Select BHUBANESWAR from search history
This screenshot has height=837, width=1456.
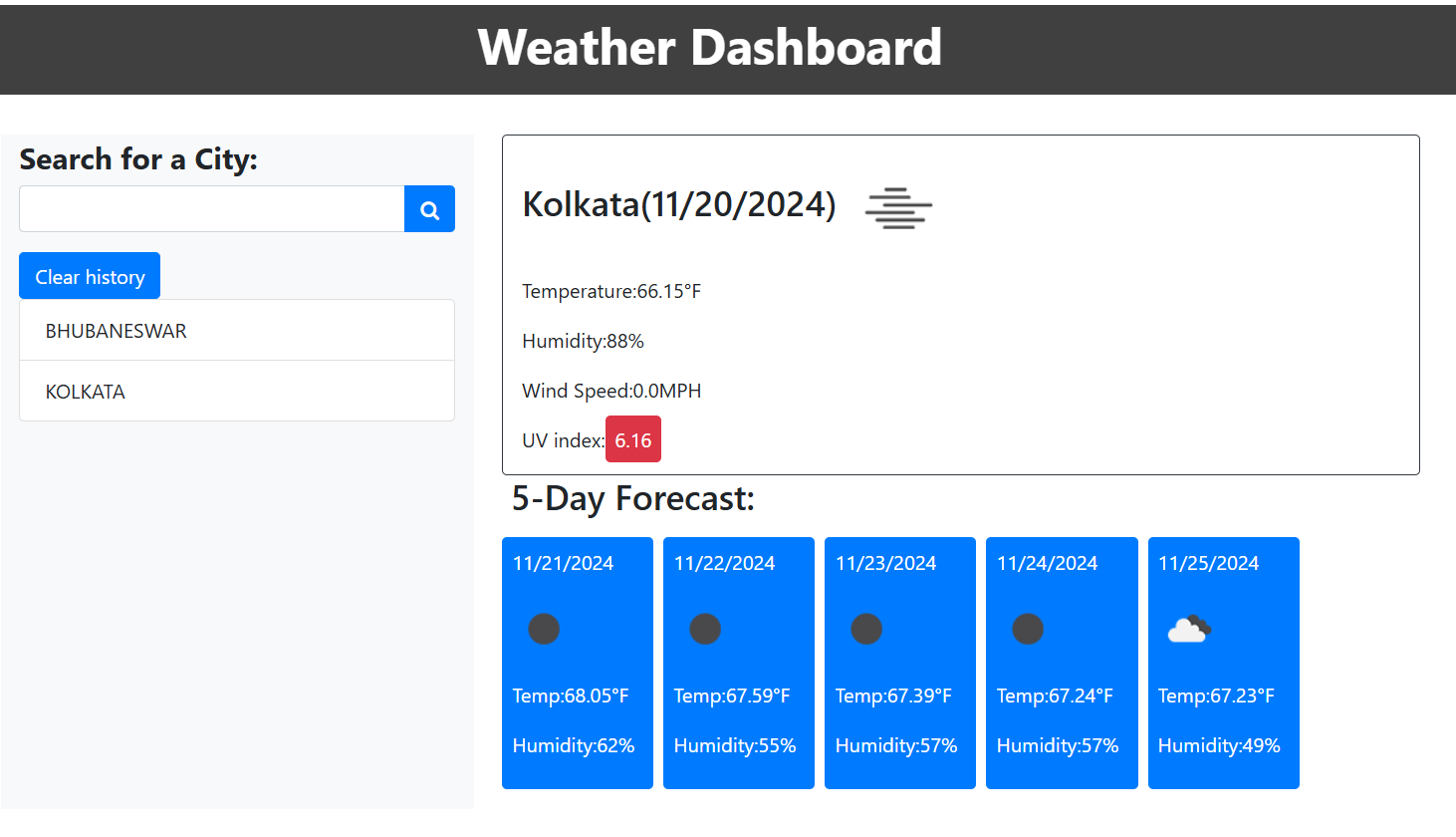tap(237, 330)
